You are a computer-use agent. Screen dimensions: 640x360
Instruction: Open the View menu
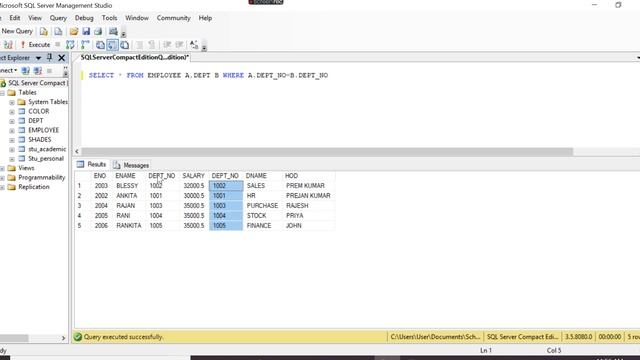click(35, 18)
